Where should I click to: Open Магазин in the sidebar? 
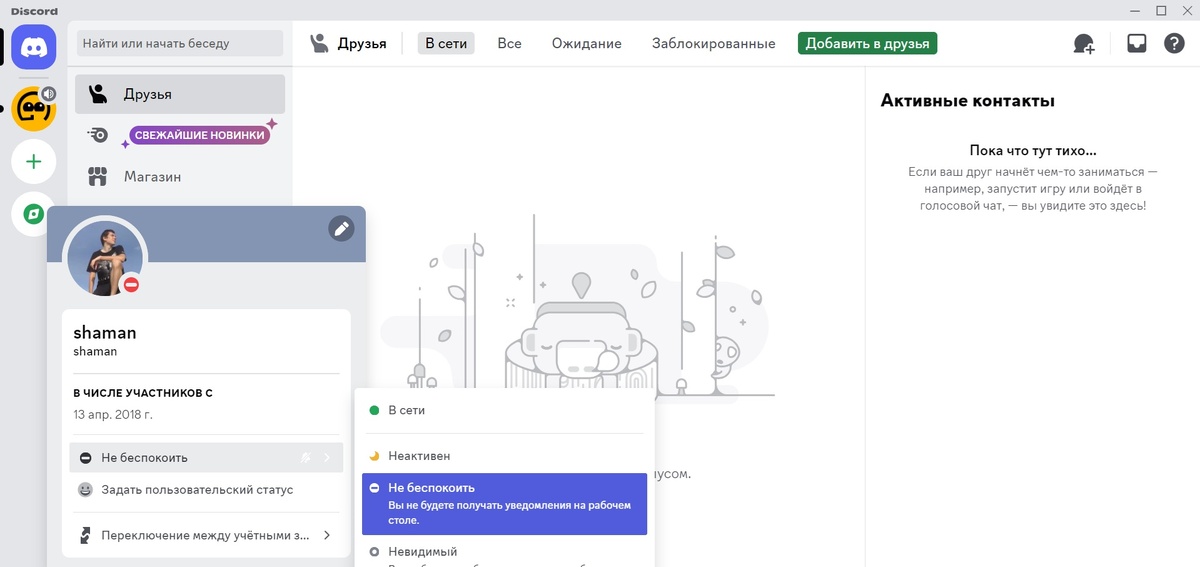point(180,177)
